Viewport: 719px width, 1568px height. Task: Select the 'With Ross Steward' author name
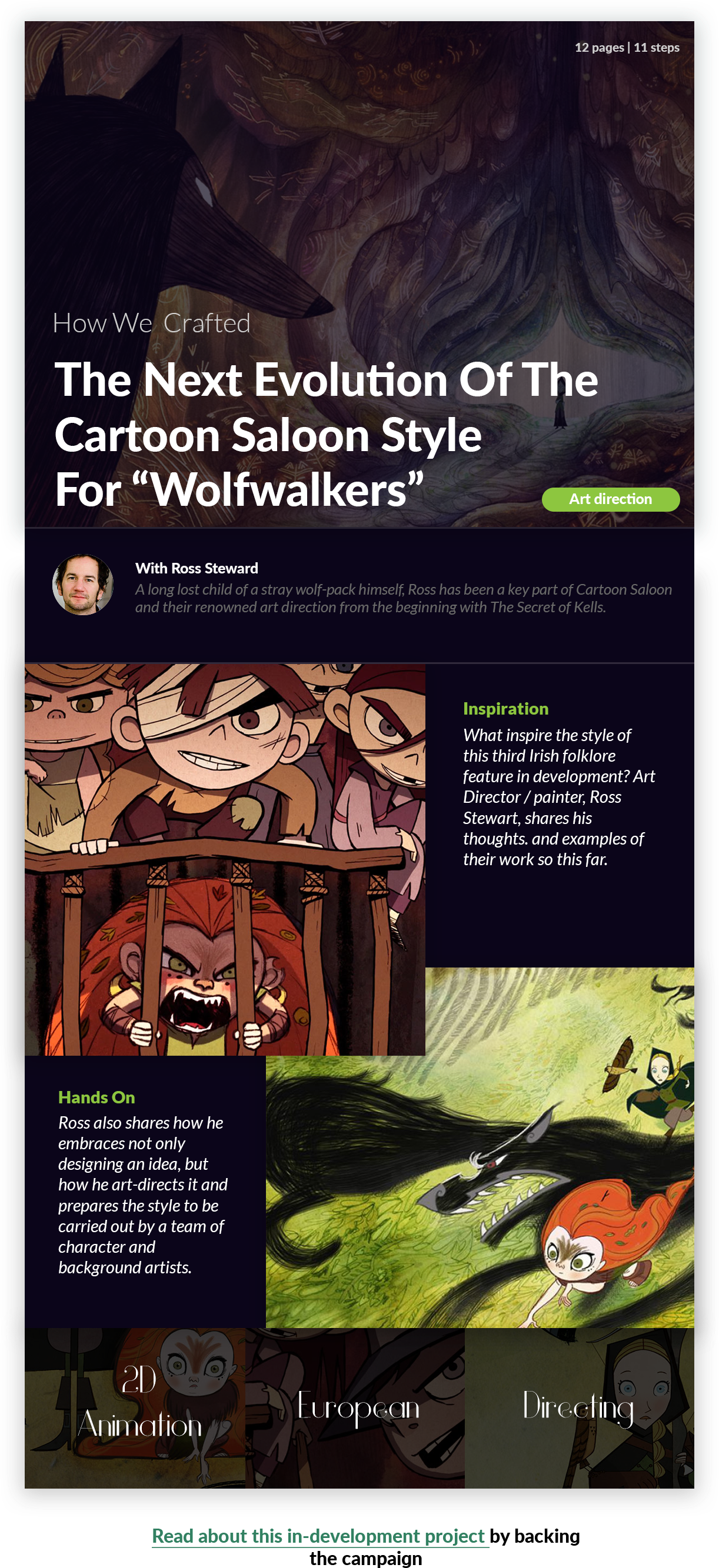tap(197, 568)
